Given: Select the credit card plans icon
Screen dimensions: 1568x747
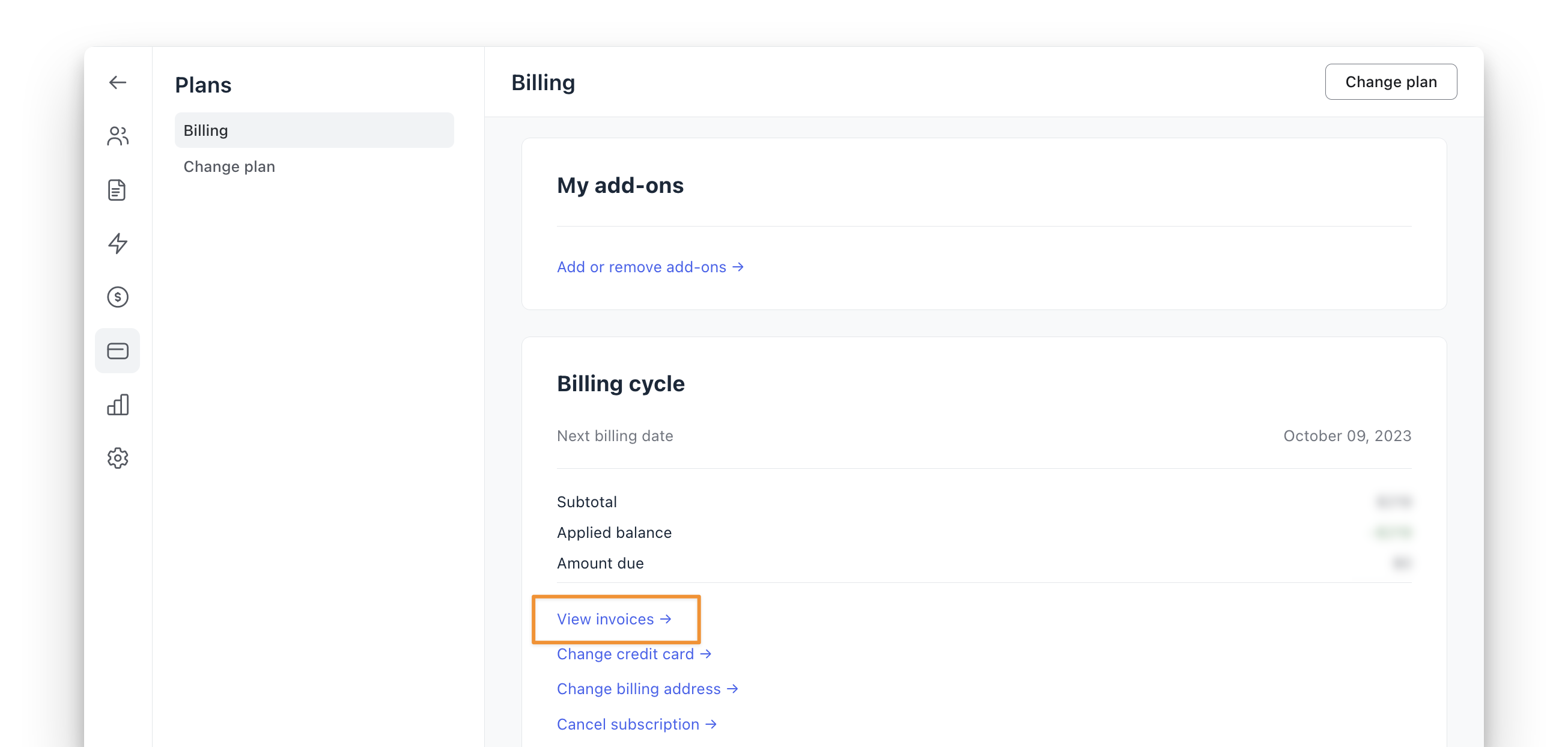Looking at the screenshot, I should [118, 351].
